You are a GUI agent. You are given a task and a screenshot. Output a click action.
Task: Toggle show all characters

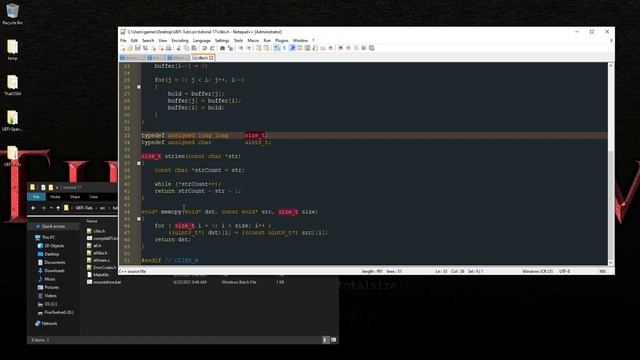tap(284, 48)
